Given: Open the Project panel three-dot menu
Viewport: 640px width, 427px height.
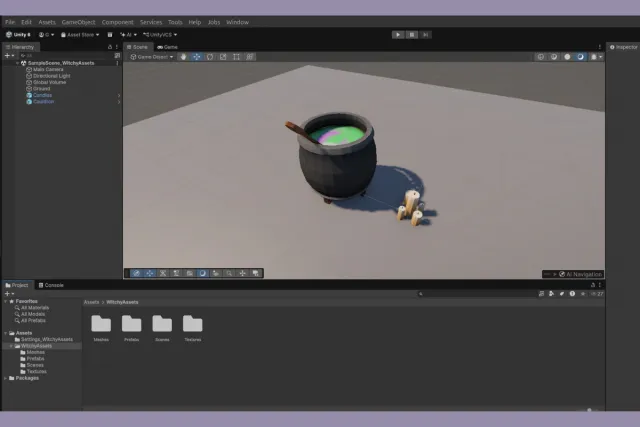Looking at the screenshot, I should pyautogui.click(x=600, y=285).
